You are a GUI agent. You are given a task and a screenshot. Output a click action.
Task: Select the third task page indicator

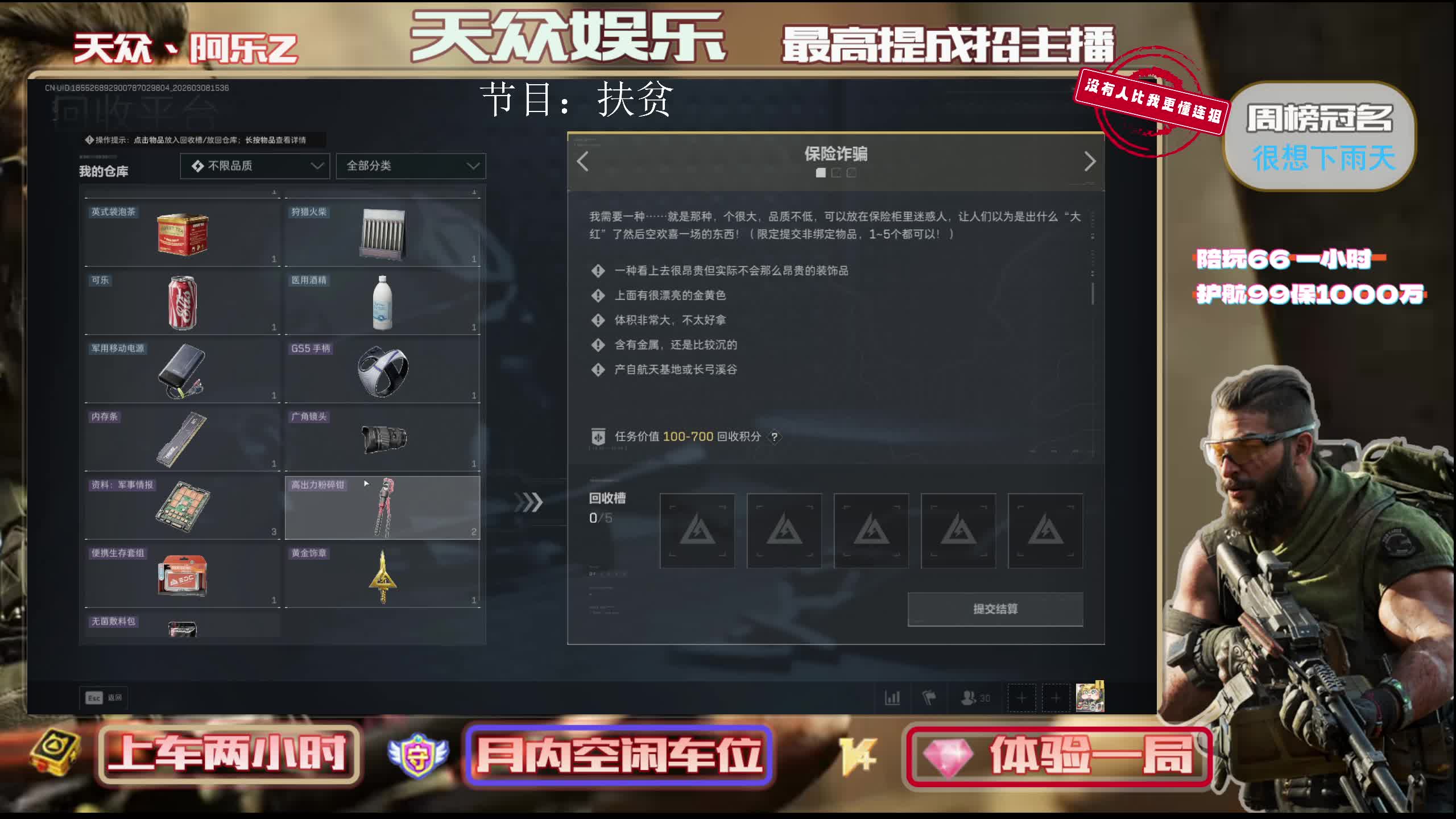point(851,172)
